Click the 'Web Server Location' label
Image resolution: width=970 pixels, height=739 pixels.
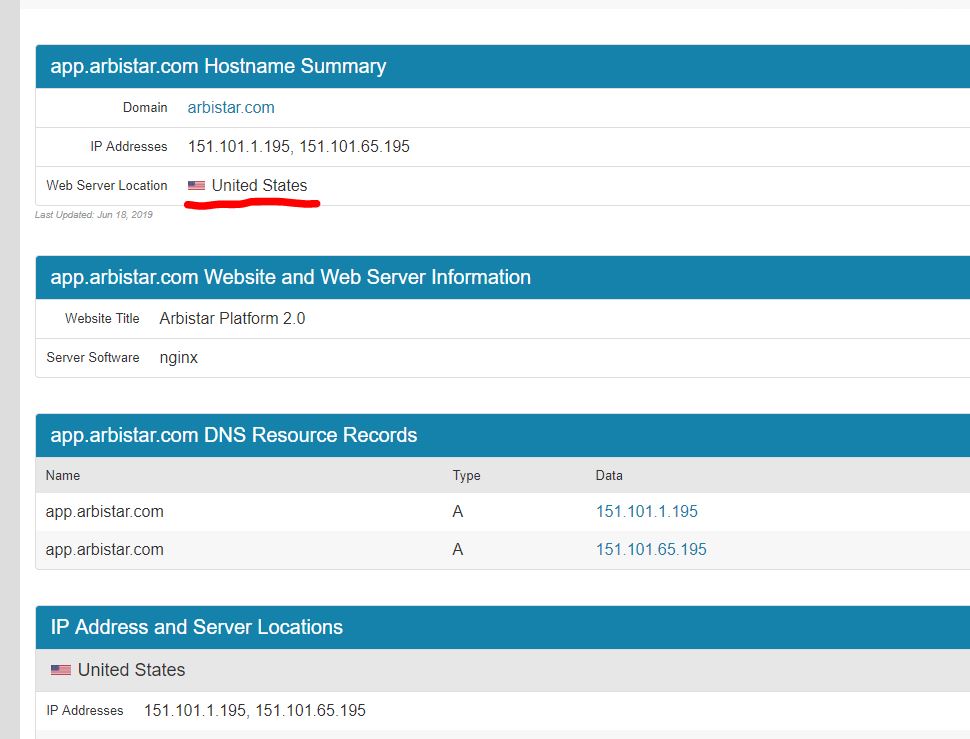[x=106, y=186]
